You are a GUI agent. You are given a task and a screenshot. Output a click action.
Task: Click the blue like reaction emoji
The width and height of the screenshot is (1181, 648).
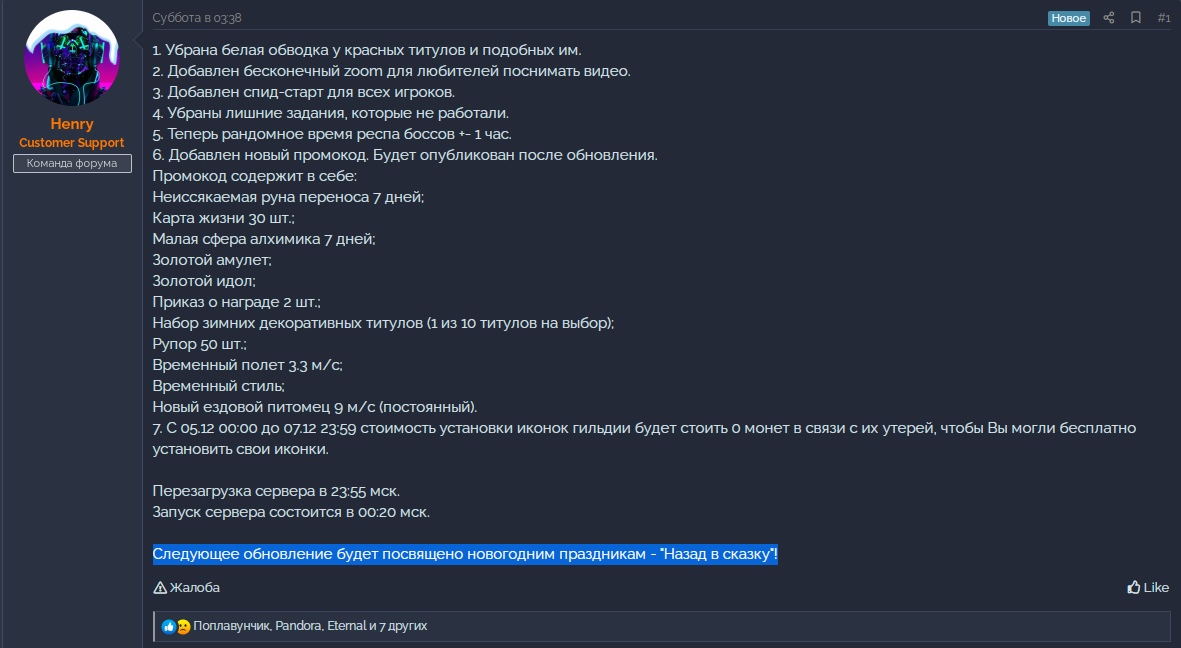169,627
